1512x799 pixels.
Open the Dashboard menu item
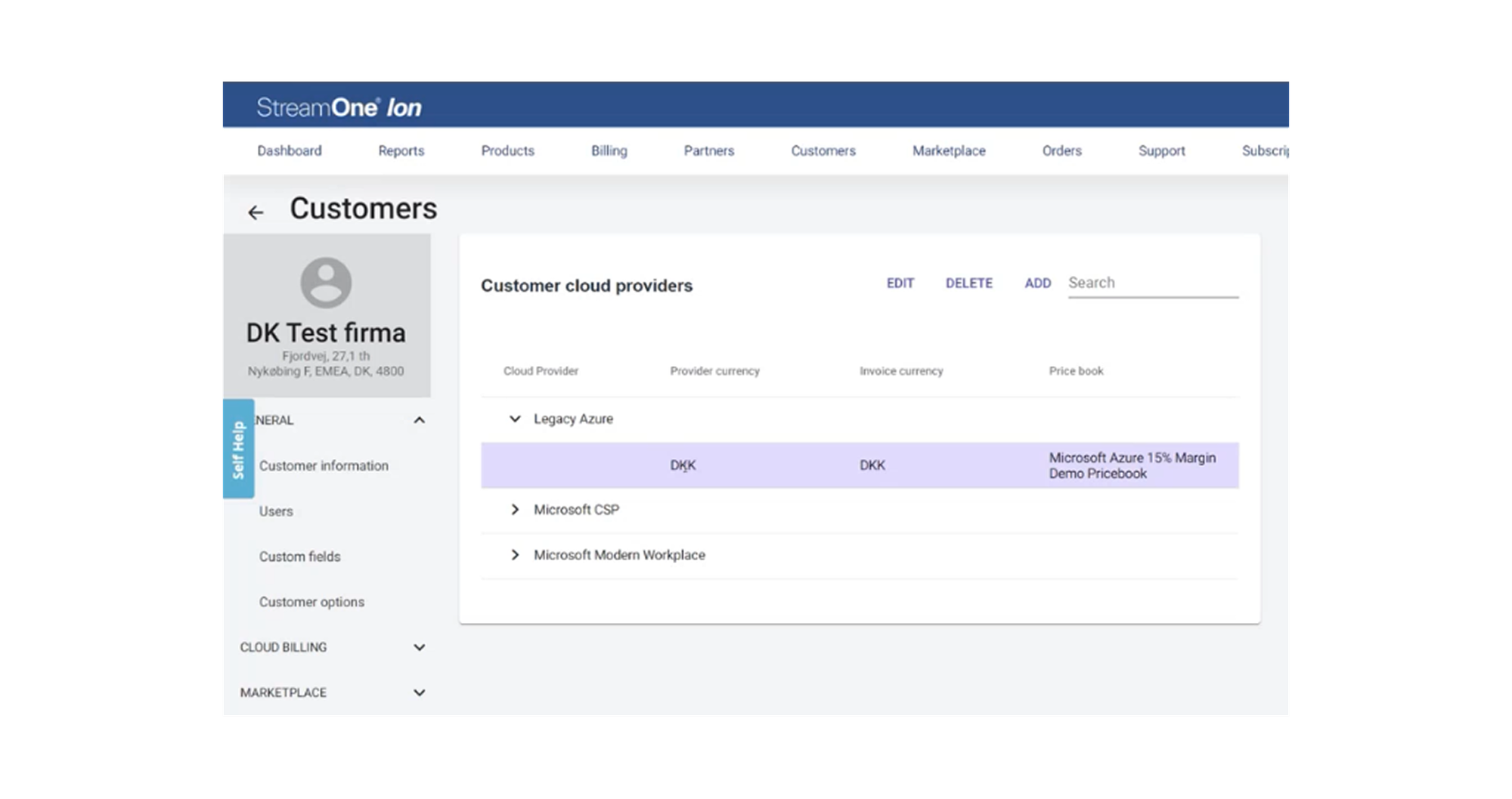290,150
